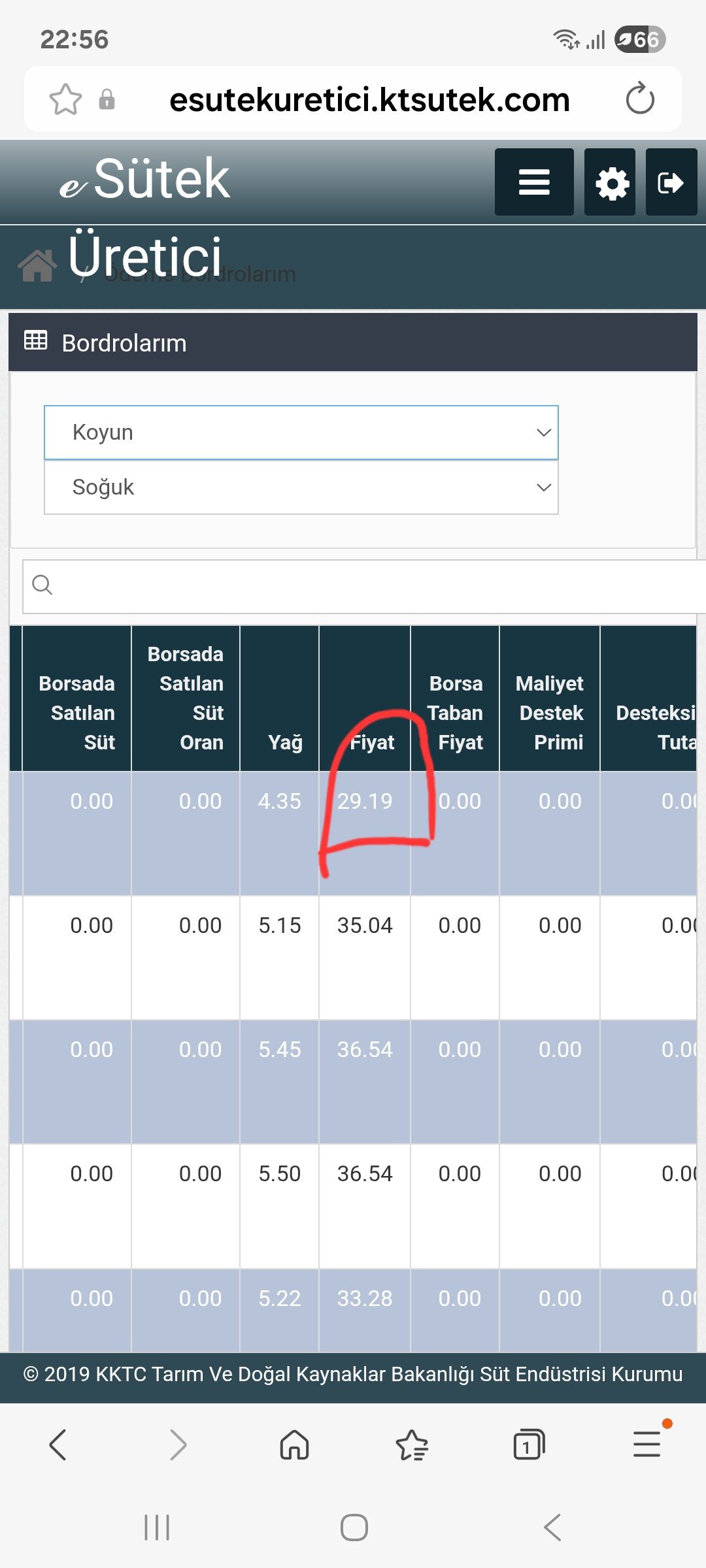The image size is (706, 1568).
Task: Open the browser menu with three lines
Action: click(647, 1444)
